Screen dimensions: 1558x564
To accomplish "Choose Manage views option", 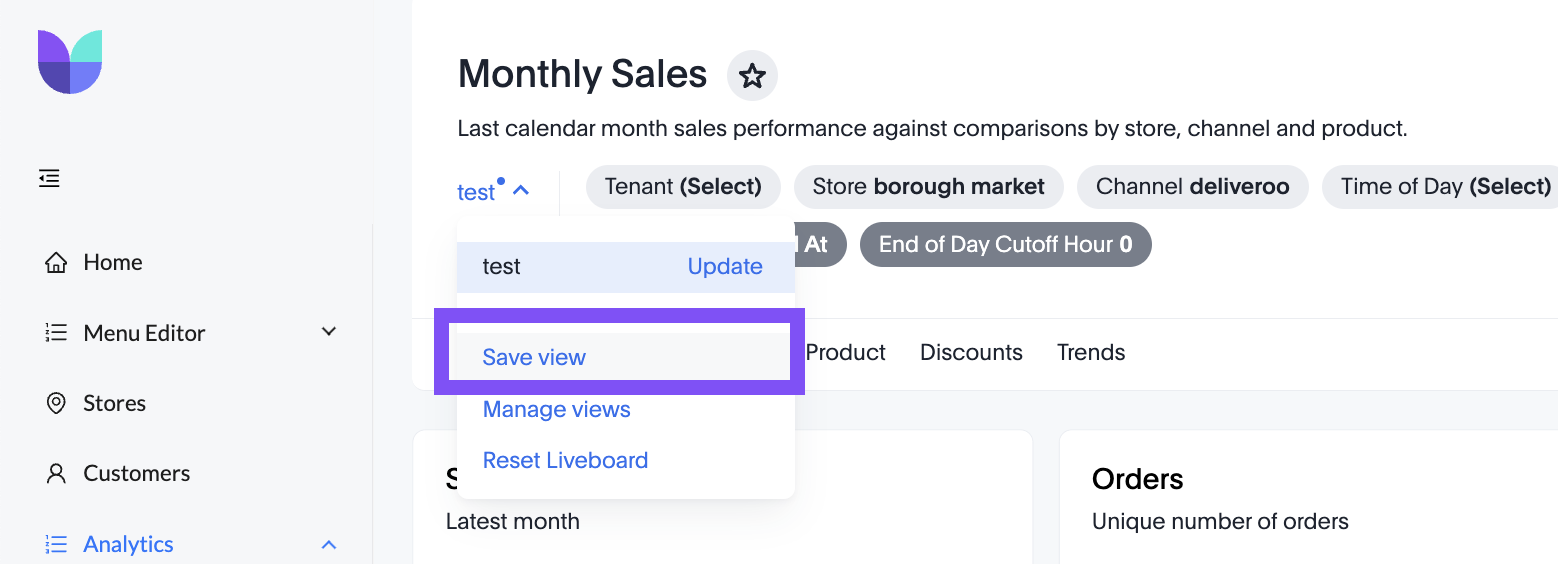I will coord(556,409).
